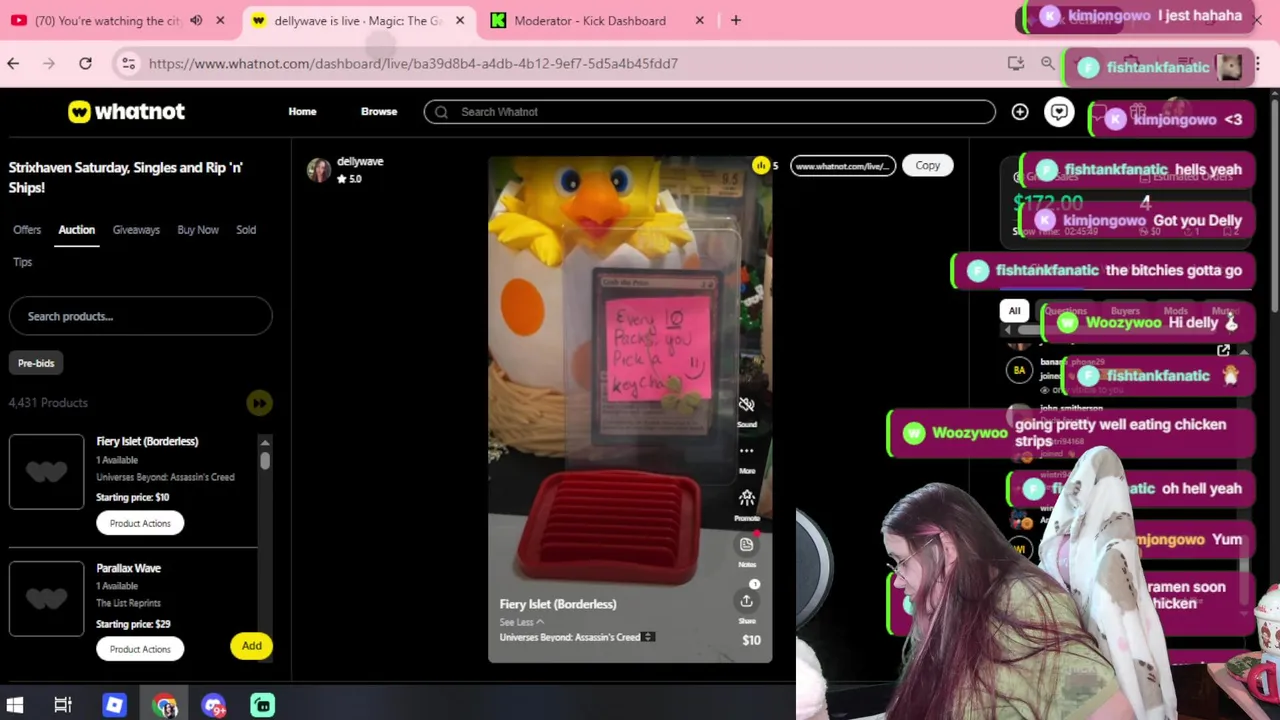Switch to the Buy Now tab

198,230
